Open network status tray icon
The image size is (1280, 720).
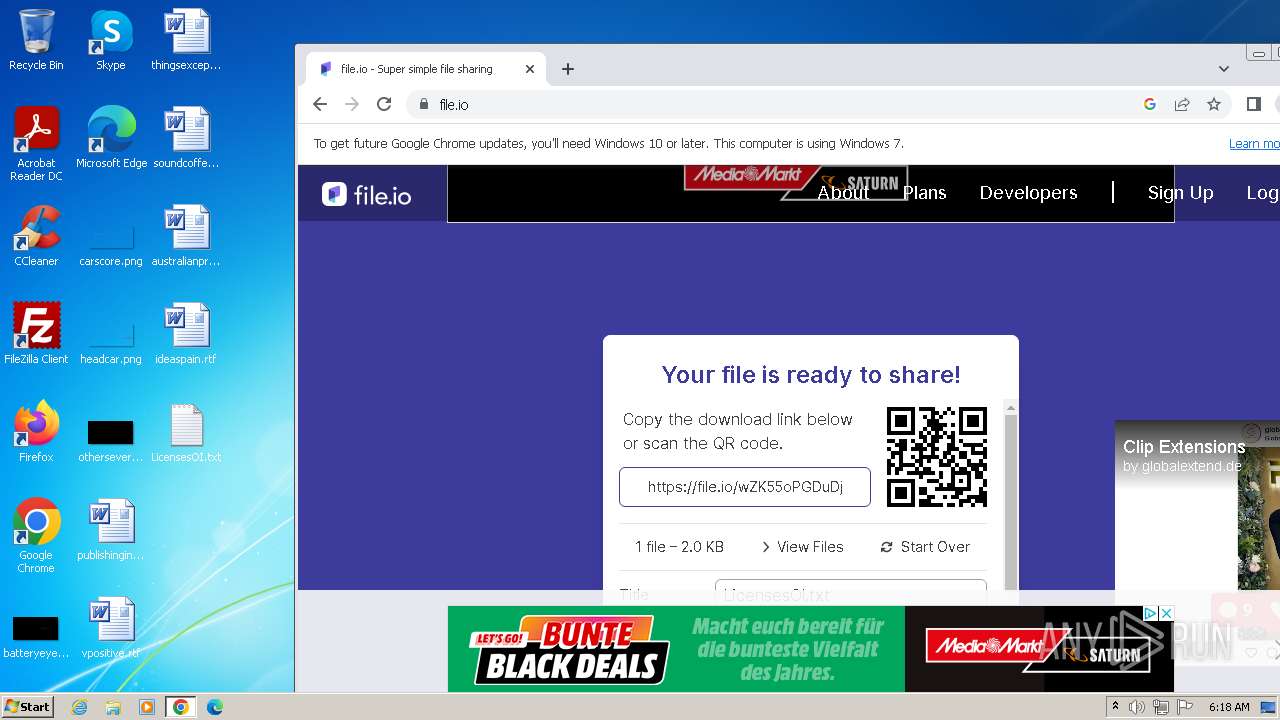(x=1160, y=707)
